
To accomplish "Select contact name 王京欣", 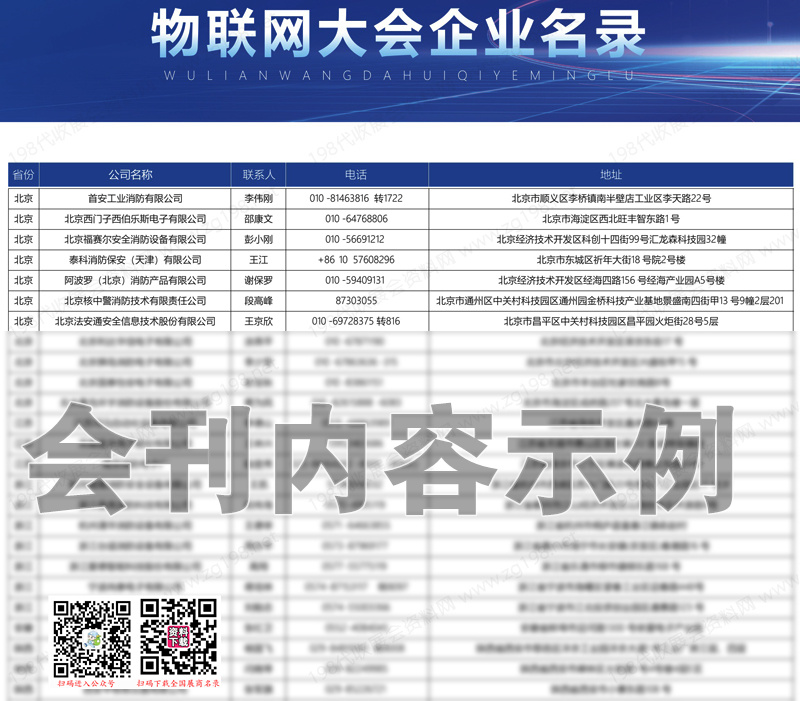I will click(259, 321).
